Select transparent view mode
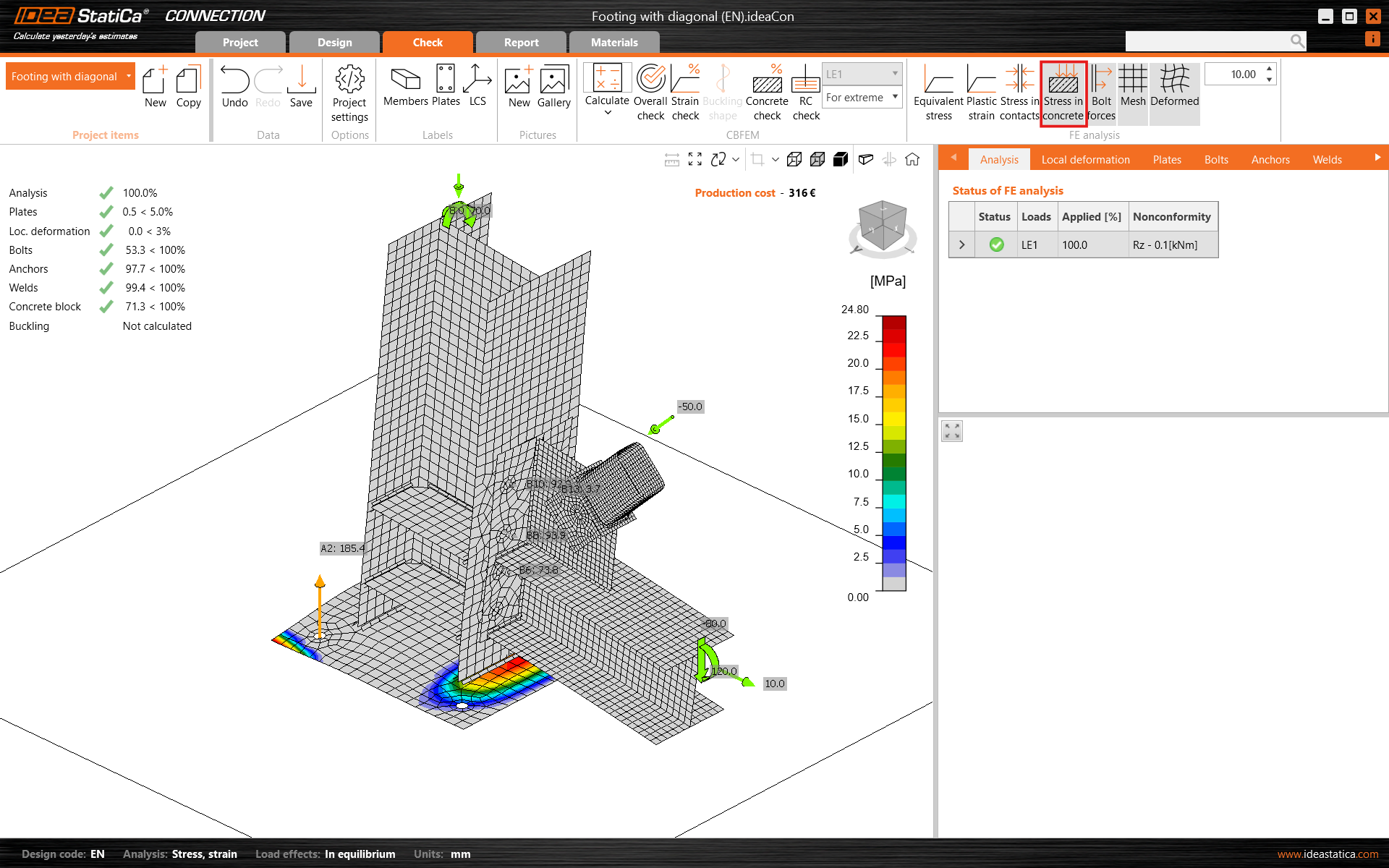Viewport: 1389px width, 868px height. [817, 159]
